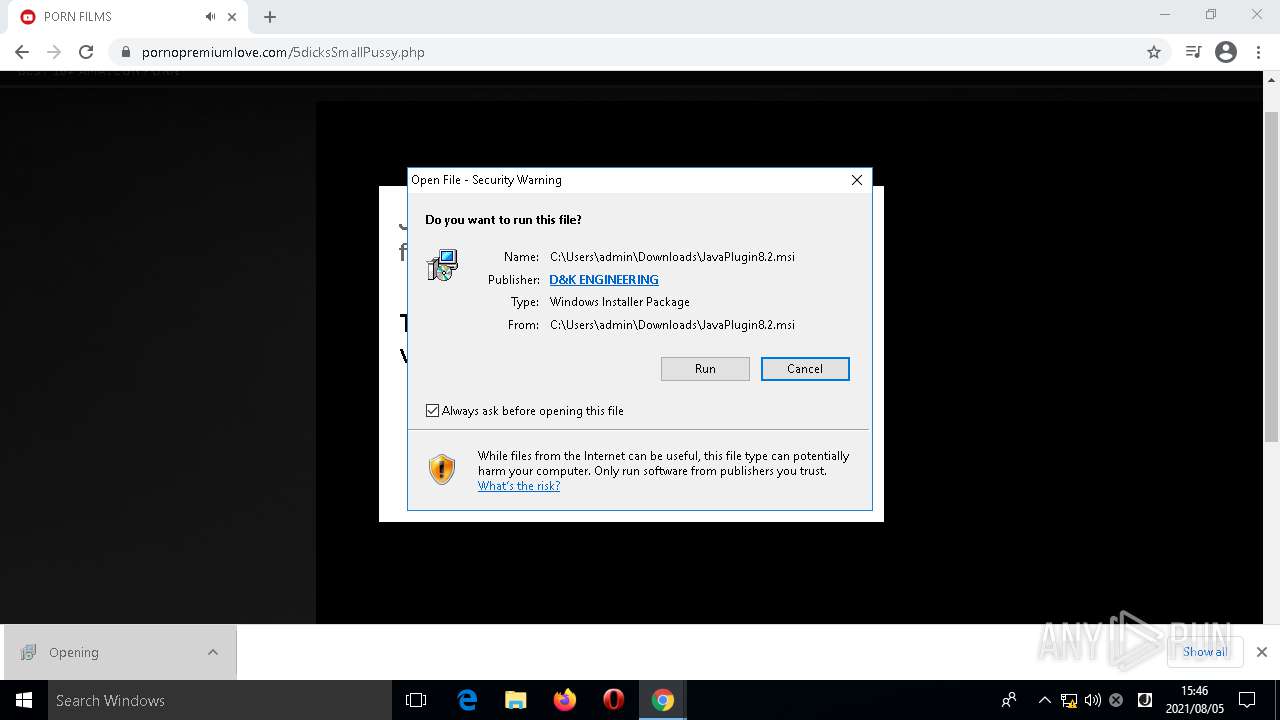This screenshot has width=1280, height=720.
Task: Open the D&K ENGINEERING publisher link
Action: pyautogui.click(x=604, y=280)
